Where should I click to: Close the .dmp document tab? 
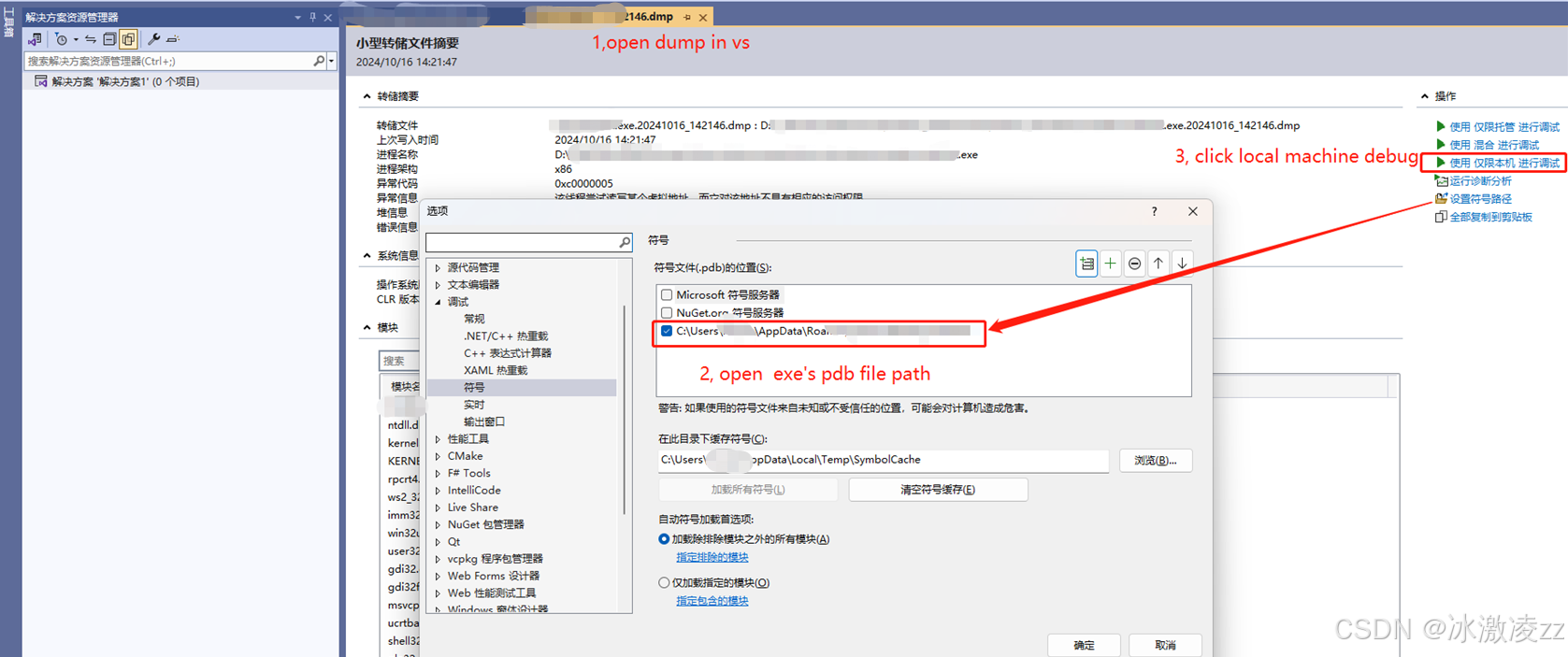703,17
